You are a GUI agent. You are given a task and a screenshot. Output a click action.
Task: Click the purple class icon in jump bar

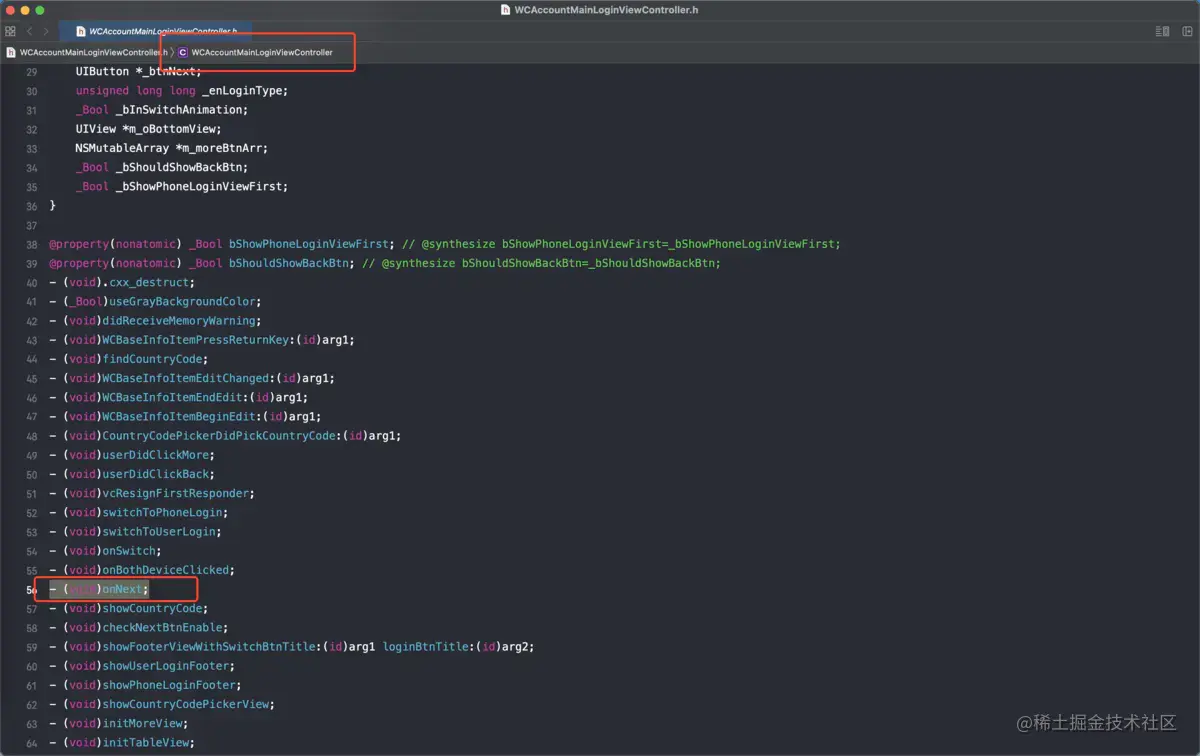tap(183, 52)
